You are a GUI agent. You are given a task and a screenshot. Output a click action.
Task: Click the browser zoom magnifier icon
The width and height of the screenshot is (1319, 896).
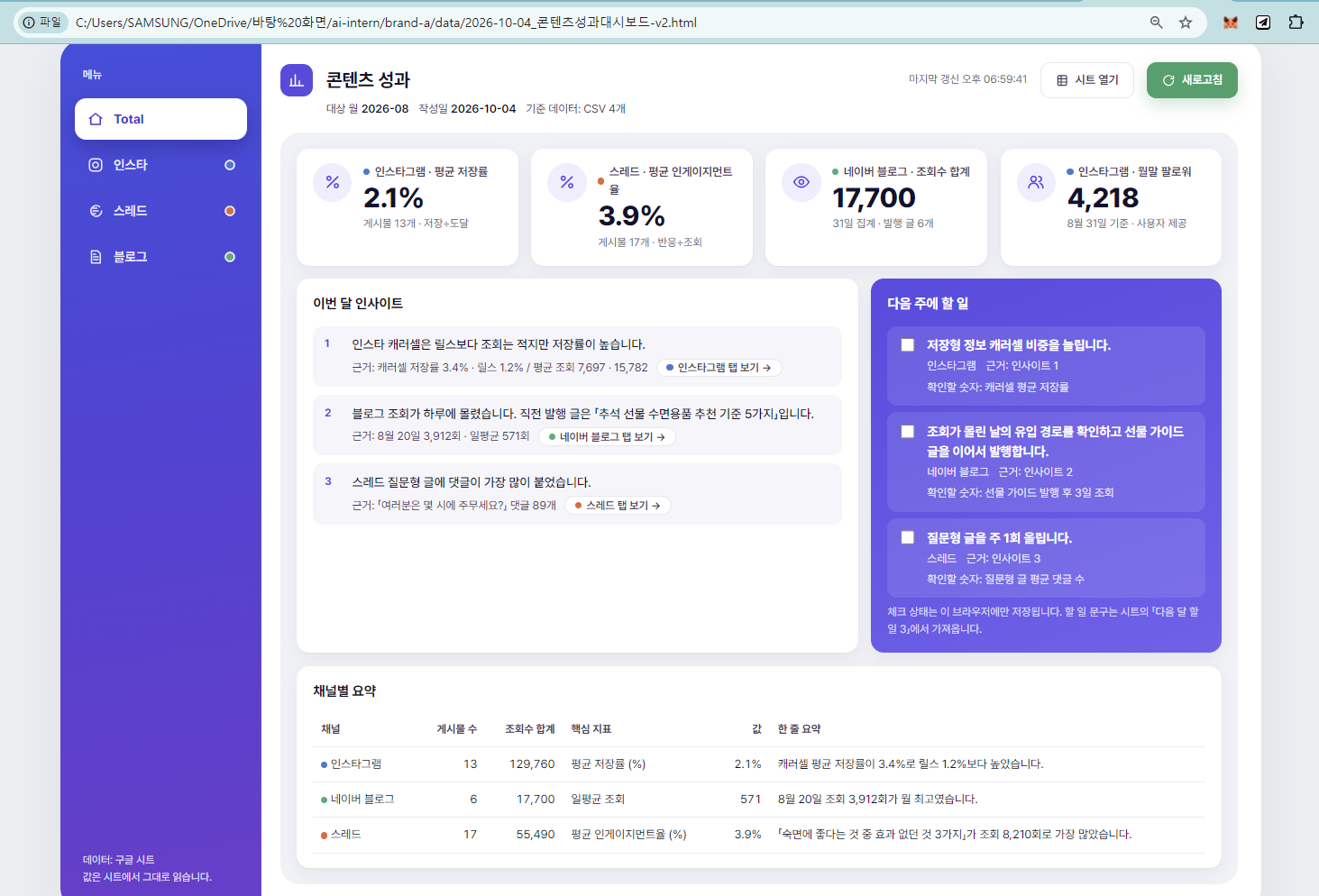coord(1156,23)
